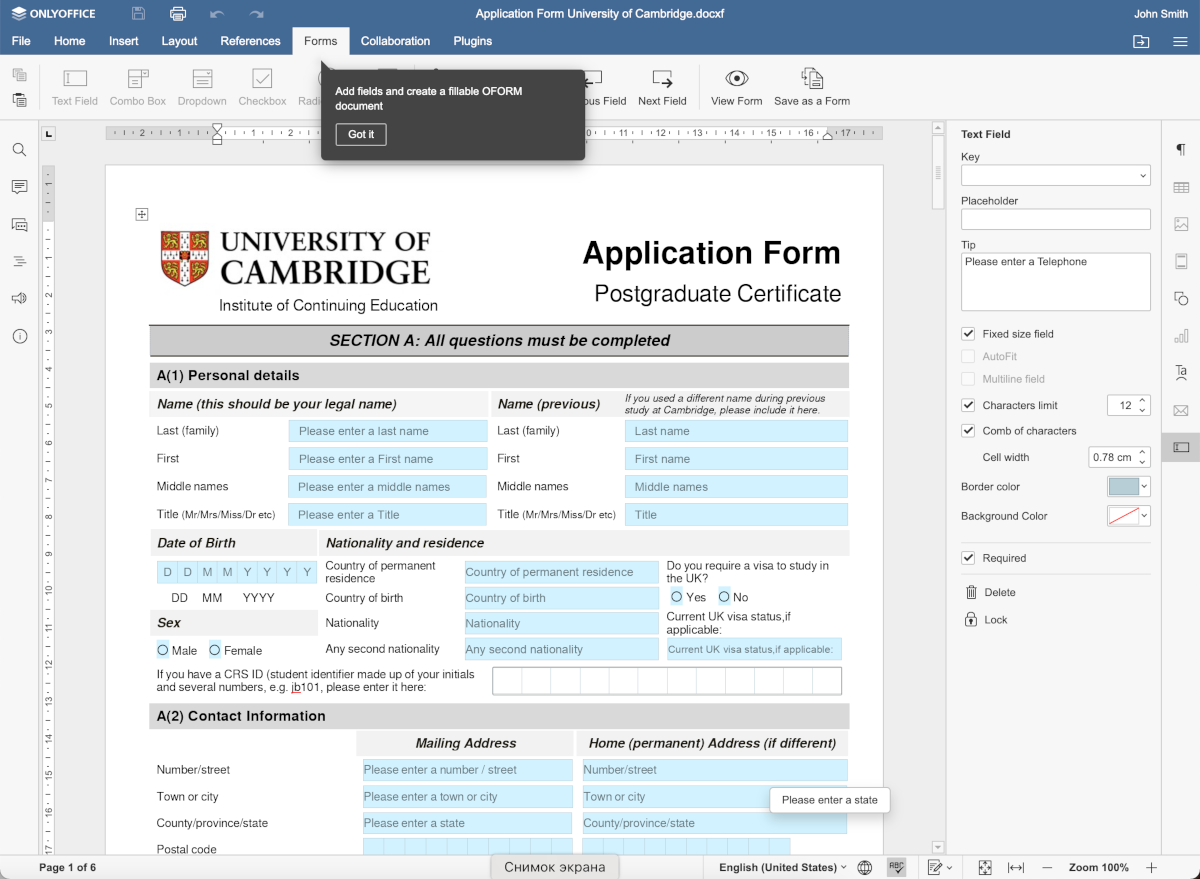Click the View Form icon

tap(736, 80)
